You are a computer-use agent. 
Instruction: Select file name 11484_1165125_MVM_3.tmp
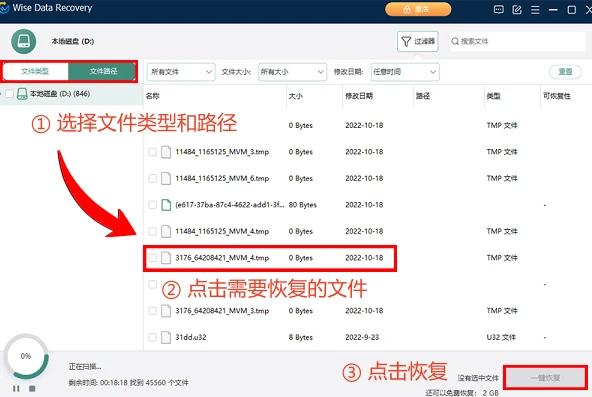pyautogui.click(x=222, y=152)
